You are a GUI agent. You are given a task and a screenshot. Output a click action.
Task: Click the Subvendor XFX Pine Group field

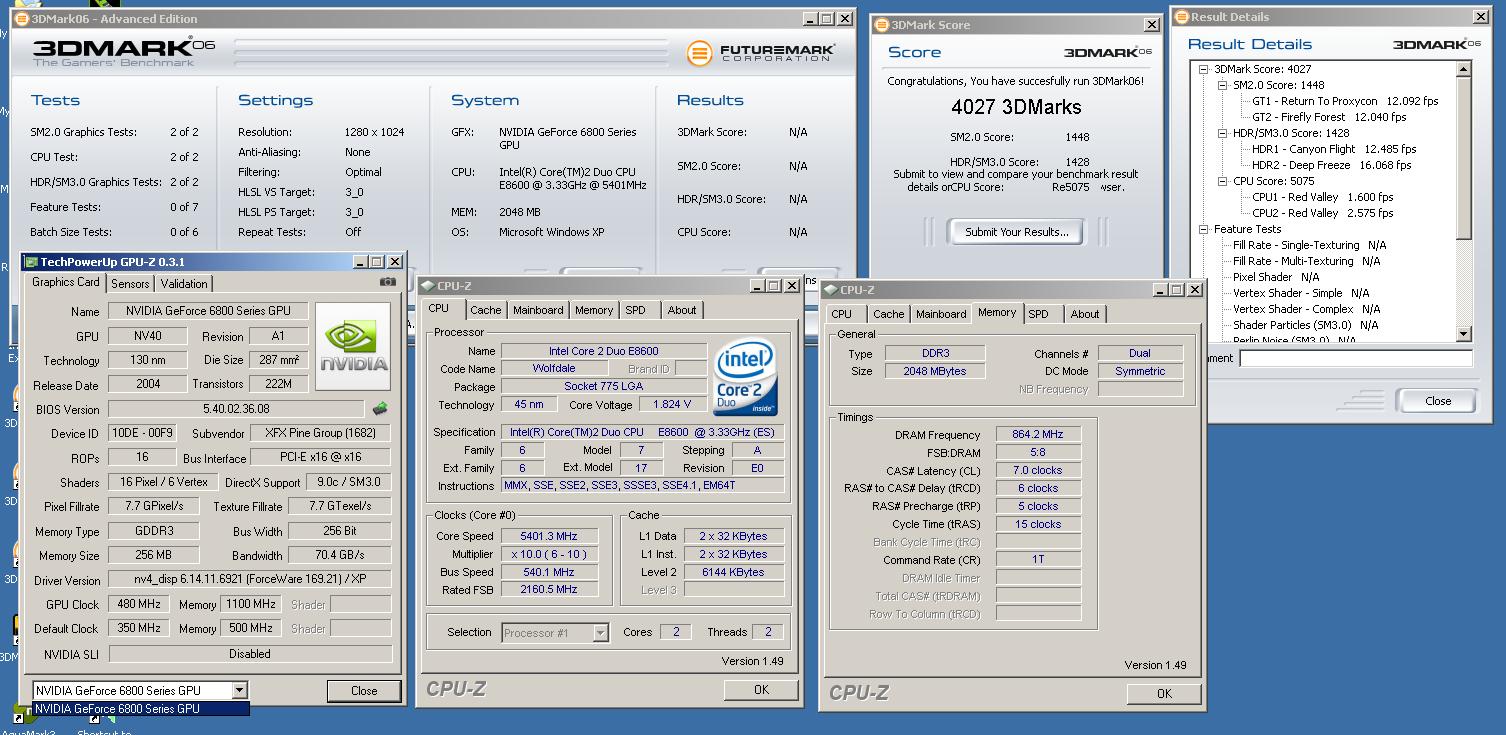pyautogui.click(x=319, y=433)
